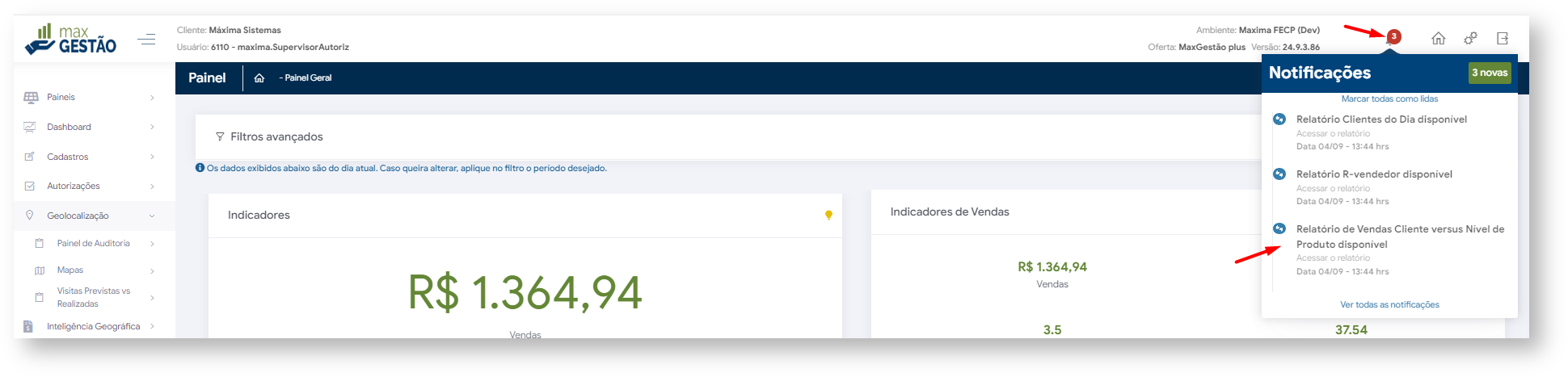Expand Visitas Previstas vs Realizadas chevron
The width and height of the screenshot is (1568, 377).
coord(152,298)
